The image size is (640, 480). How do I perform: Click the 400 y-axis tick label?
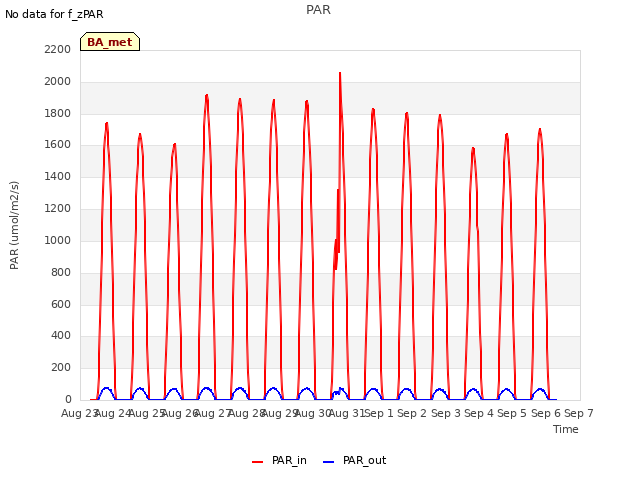[61, 336]
